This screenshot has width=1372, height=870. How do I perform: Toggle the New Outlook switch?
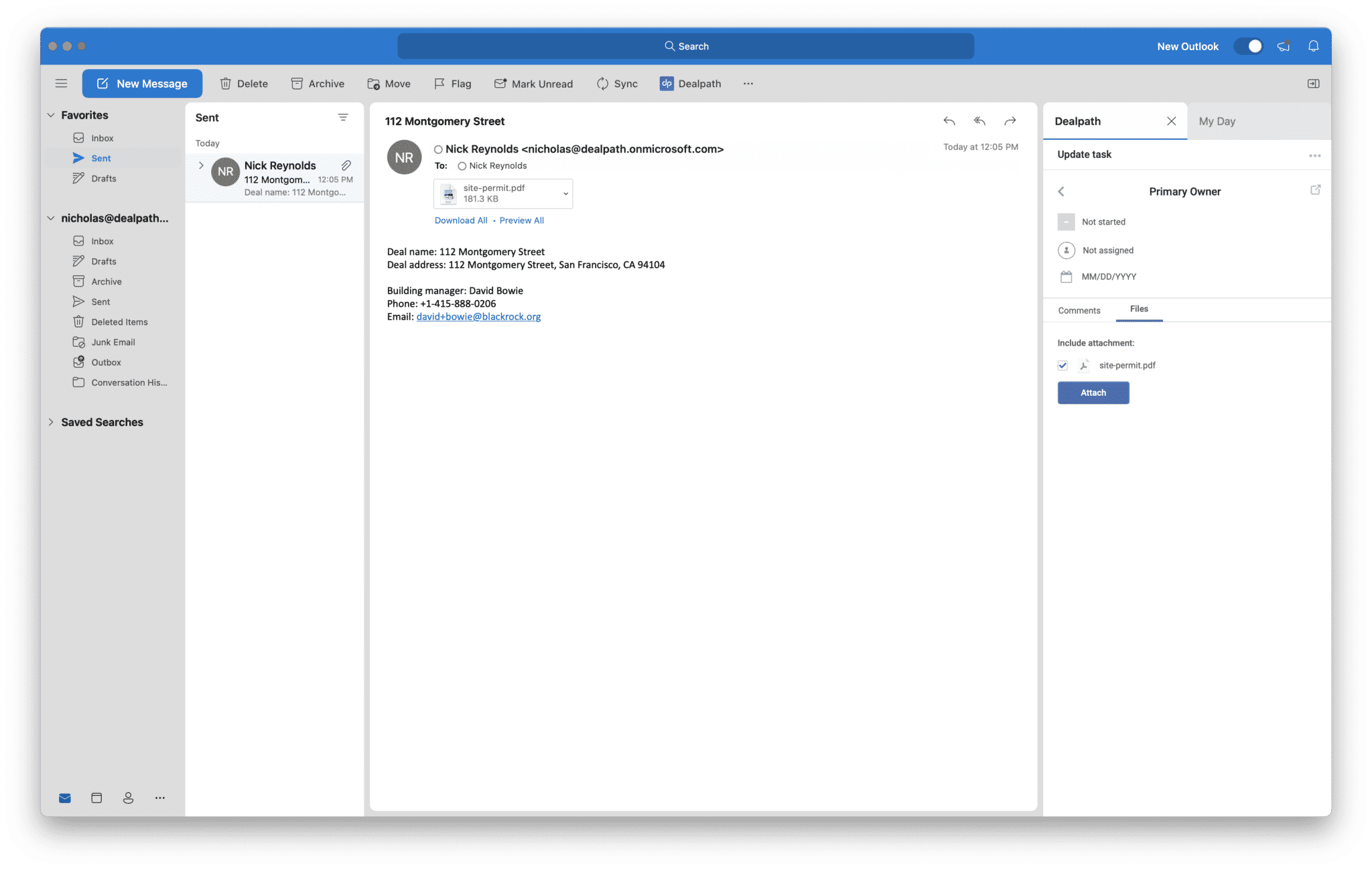[x=1247, y=46]
